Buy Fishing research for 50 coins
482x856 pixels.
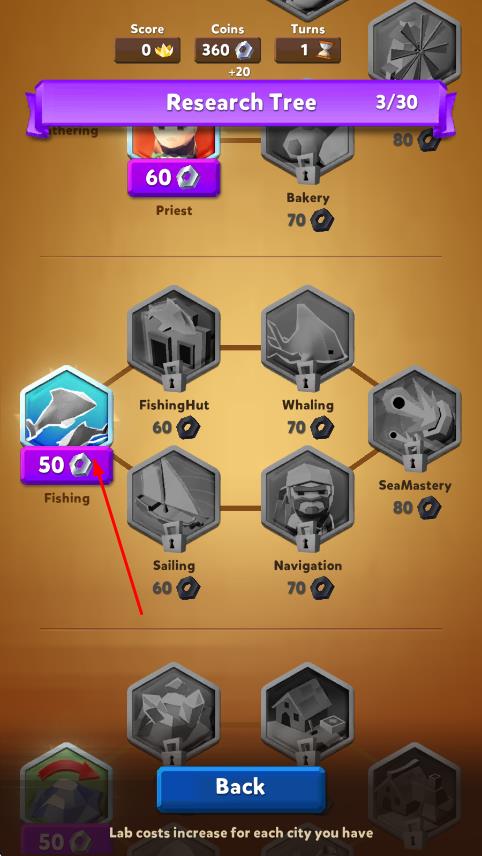tap(67, 465)
